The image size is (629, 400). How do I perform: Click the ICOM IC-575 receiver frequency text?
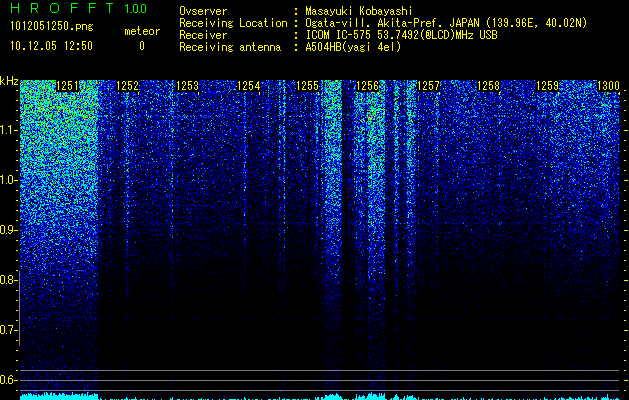[401, 35]
